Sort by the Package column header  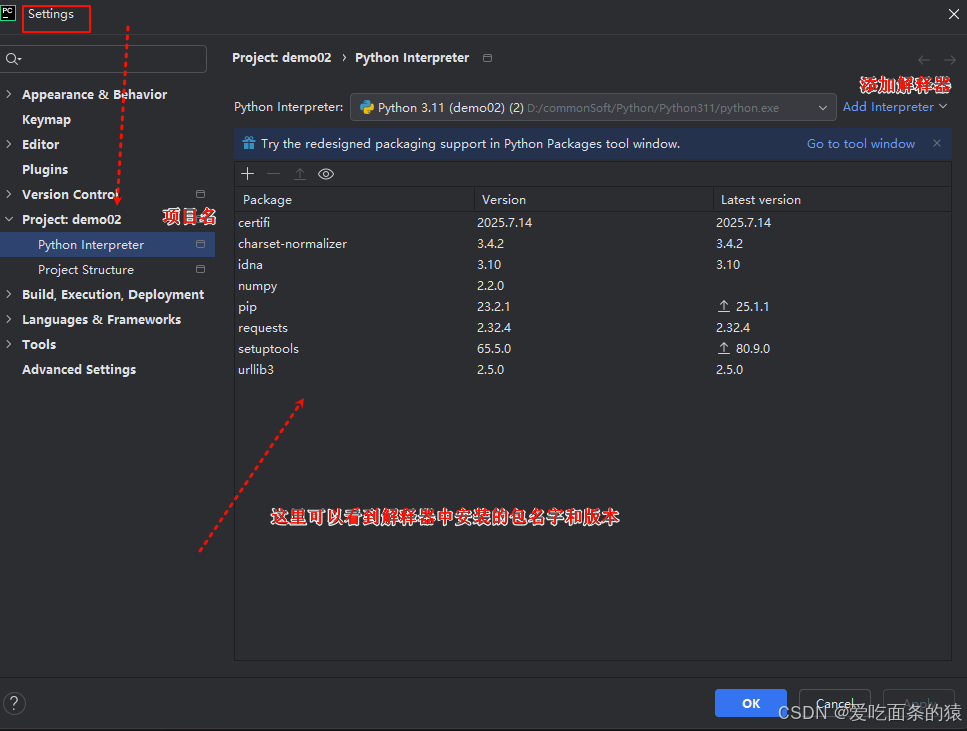tap(354, 199)
